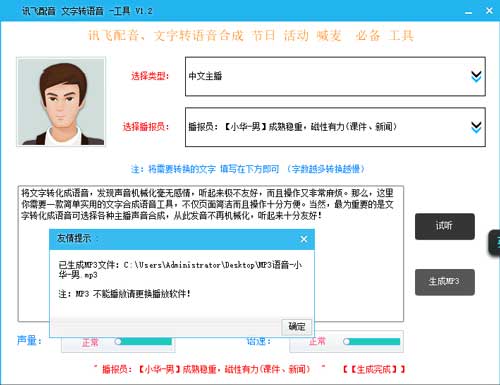
Task: Click the 声量: label
Action: [29, 341]
